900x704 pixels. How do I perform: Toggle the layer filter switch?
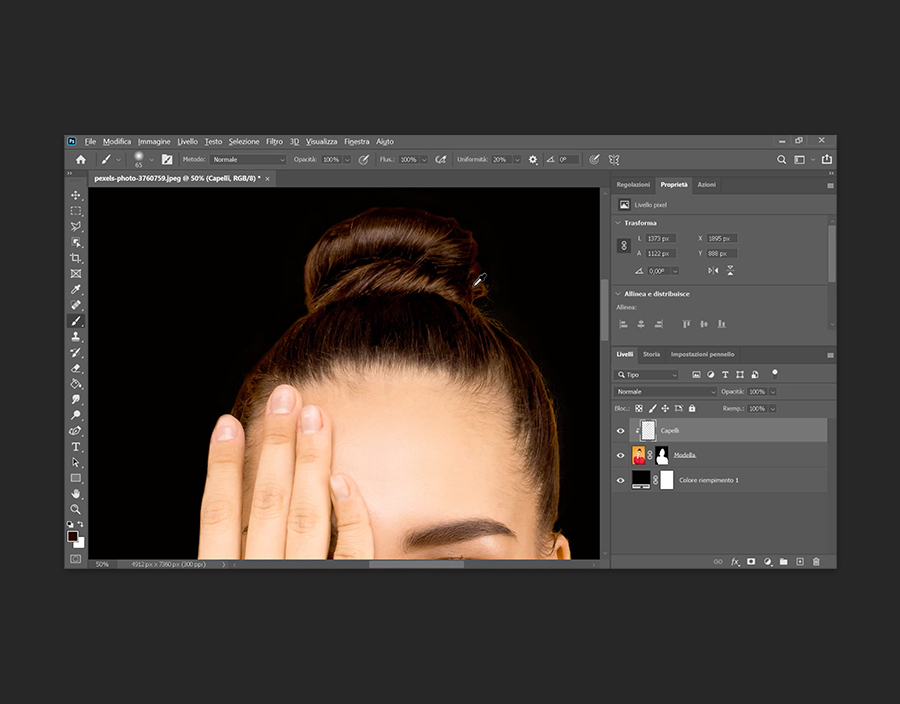click(775, 374)
